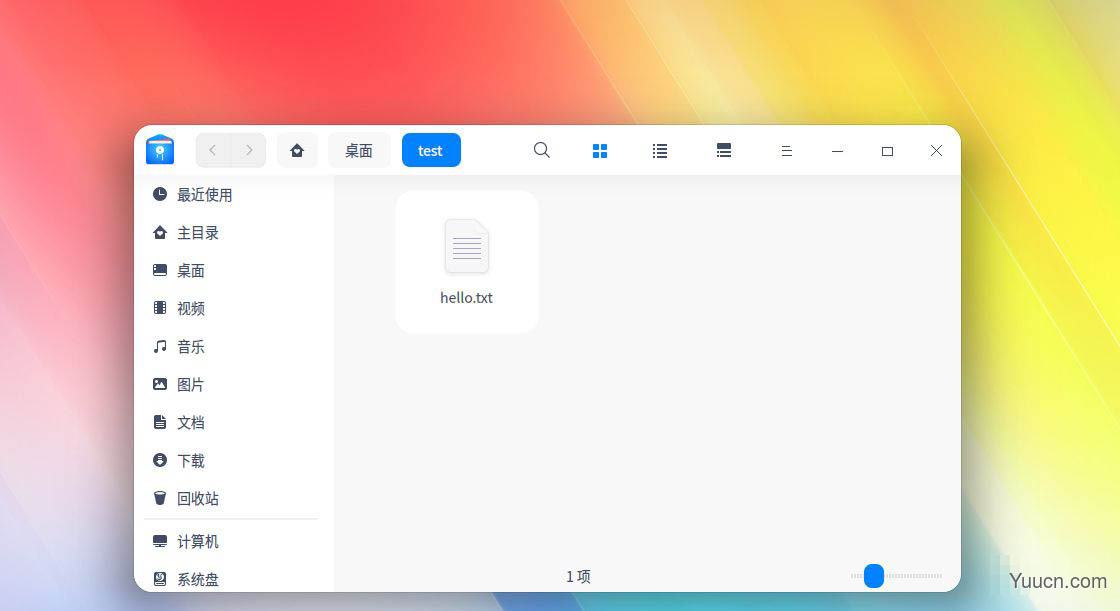Switch to the detailed tree view icon
The height and width of the screenshot is (611, 1120).
tap(724, 150)
